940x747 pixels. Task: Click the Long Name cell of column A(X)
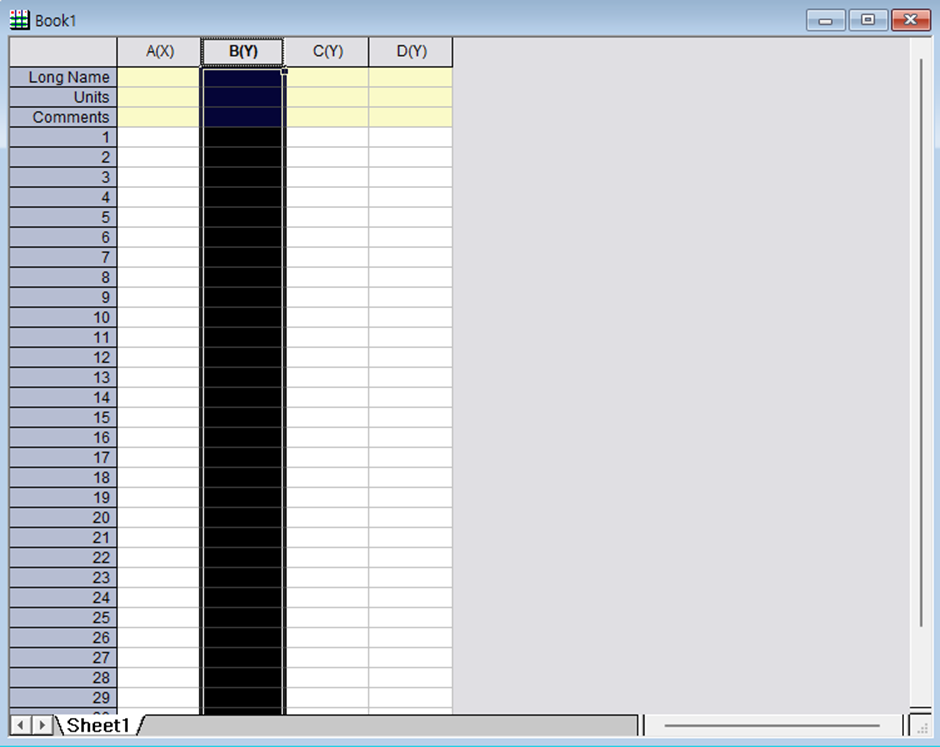pos(158,77)
